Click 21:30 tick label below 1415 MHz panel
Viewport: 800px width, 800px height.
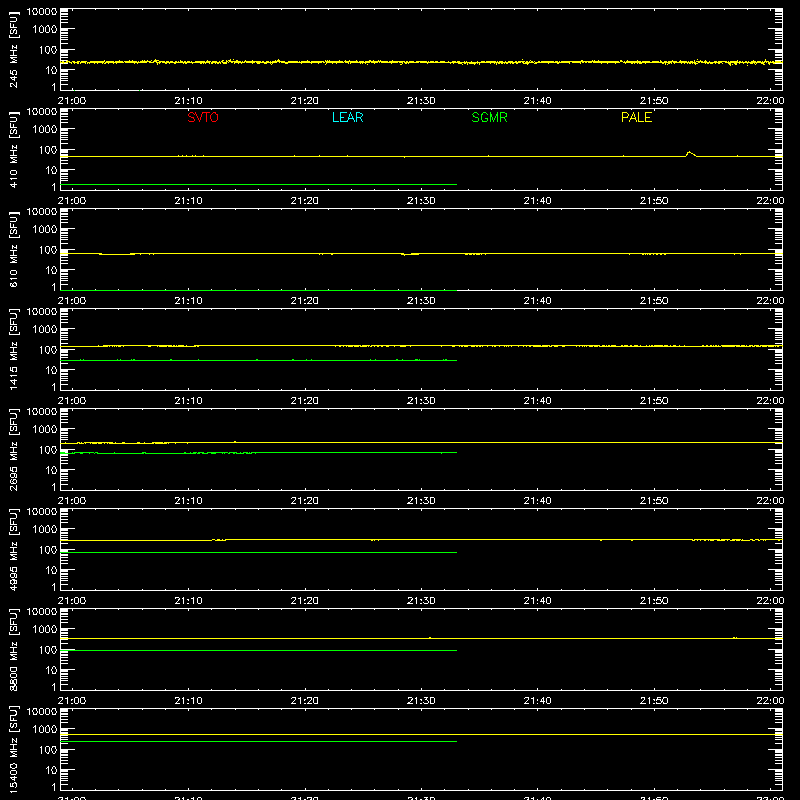[x=421, y=401]
